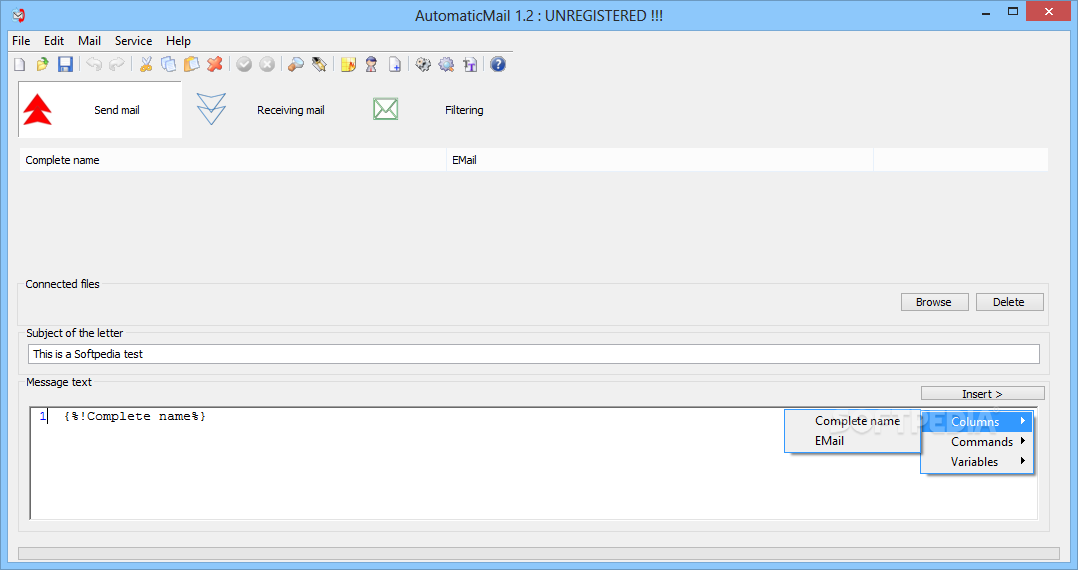Open the File menu
The width and height of the screenshot is (1078, 570).
(21, 41)
